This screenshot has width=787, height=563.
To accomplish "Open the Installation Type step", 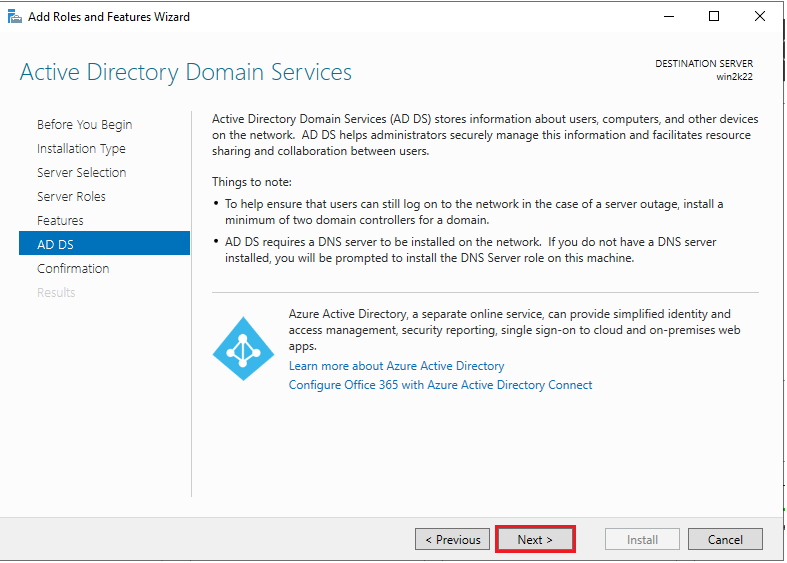I will tap(81, 149).
